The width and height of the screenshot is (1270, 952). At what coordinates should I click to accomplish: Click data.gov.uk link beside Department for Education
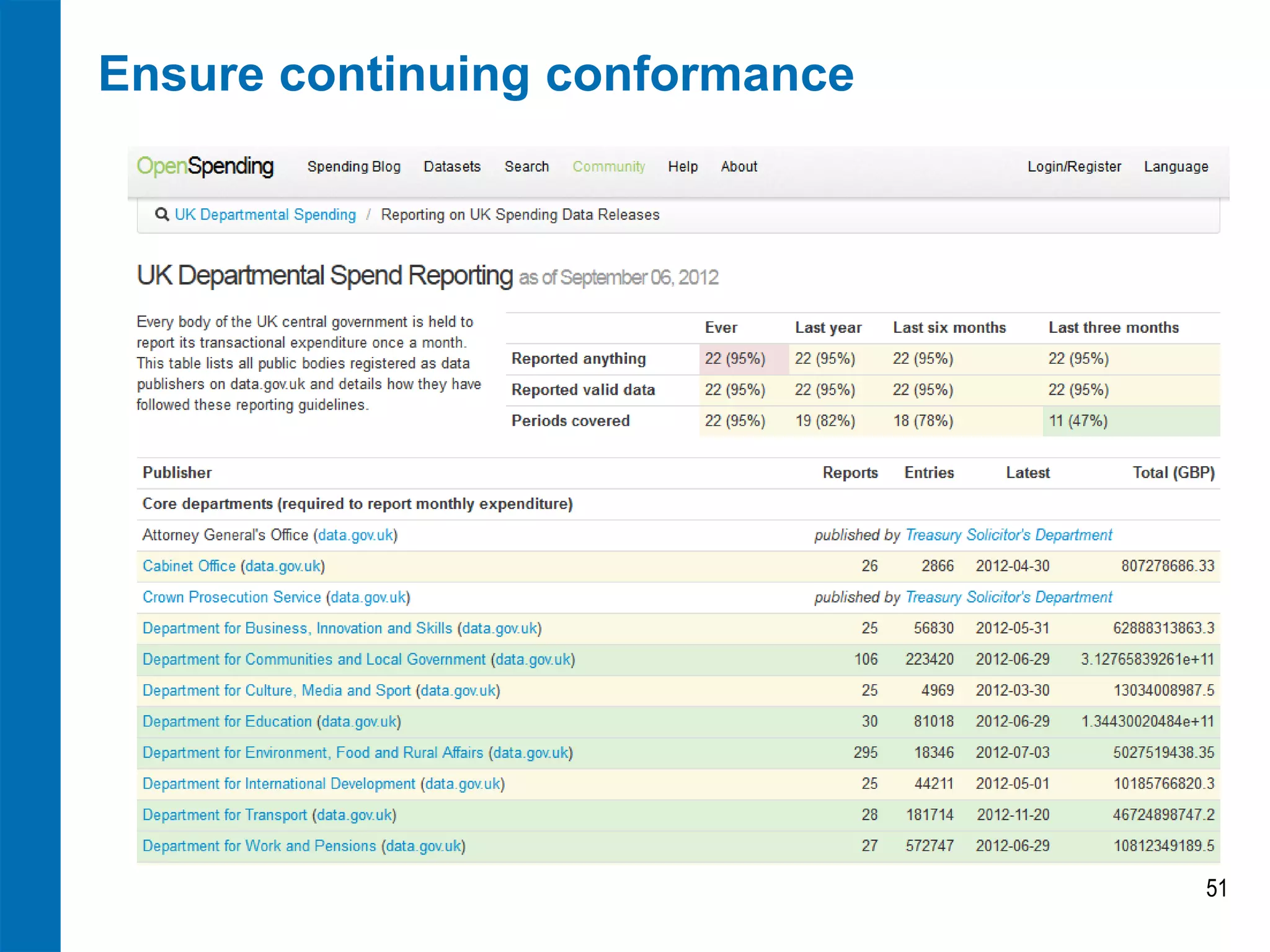360,721
